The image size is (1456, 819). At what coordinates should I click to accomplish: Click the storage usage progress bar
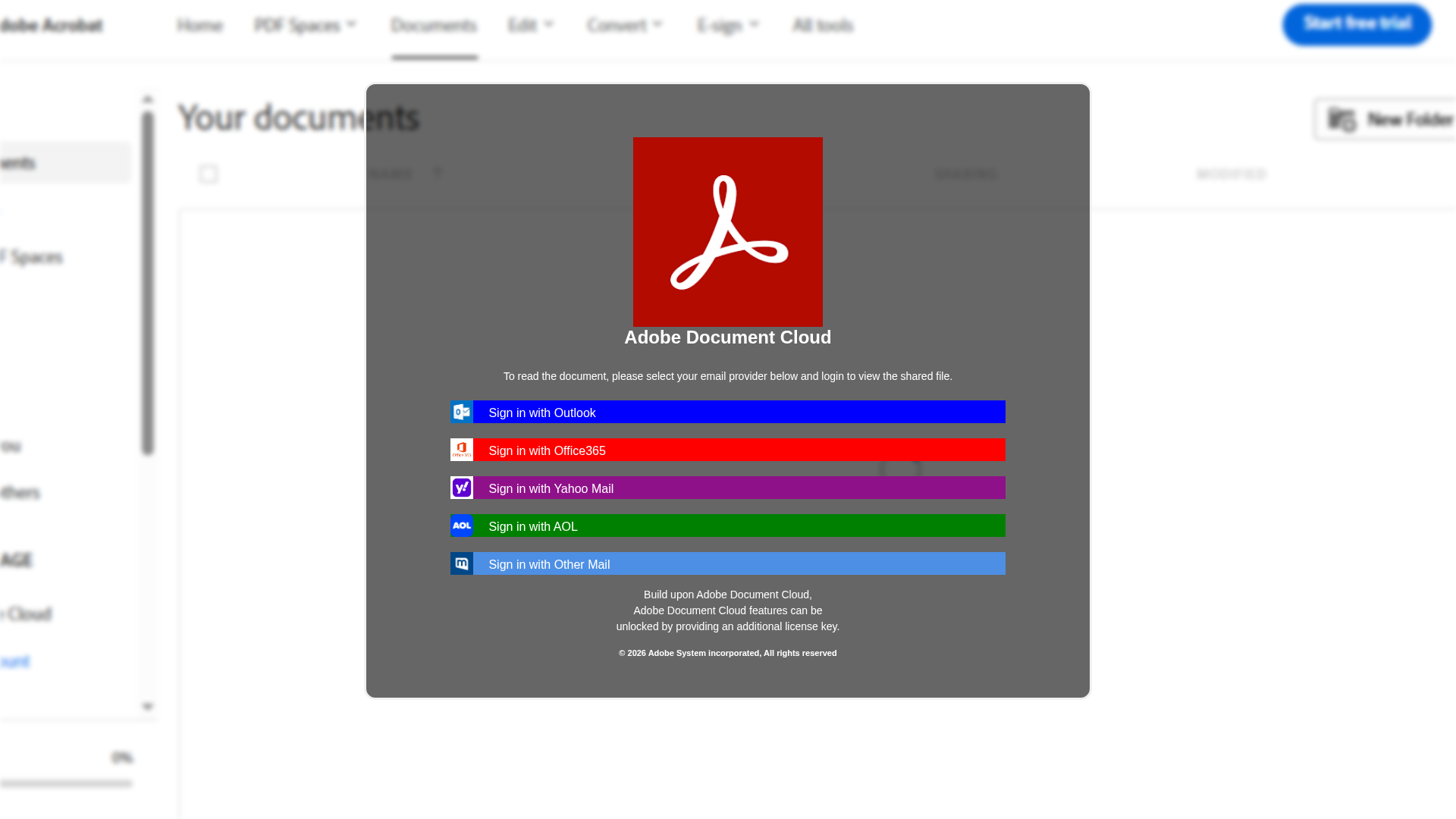[66, 783]
